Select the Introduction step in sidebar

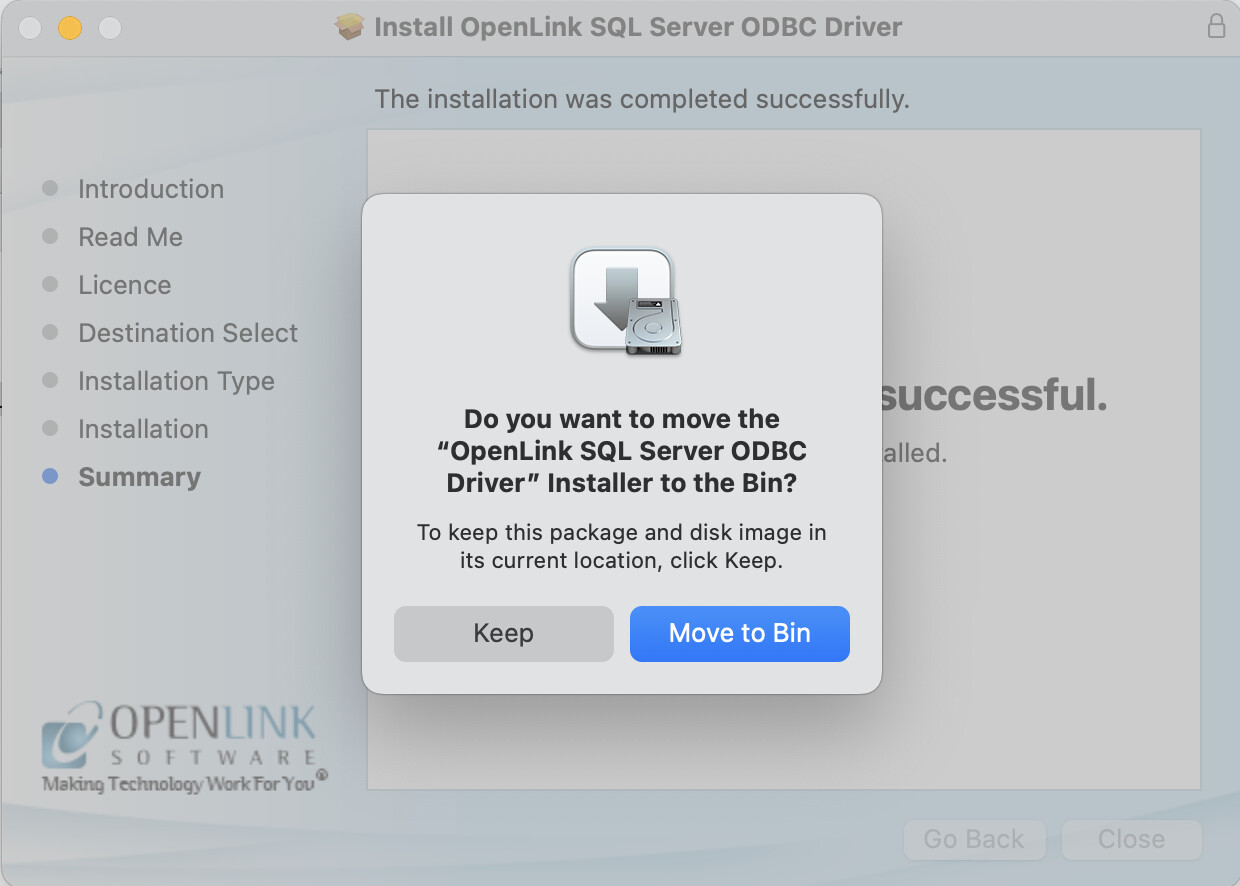coord(151,189)
